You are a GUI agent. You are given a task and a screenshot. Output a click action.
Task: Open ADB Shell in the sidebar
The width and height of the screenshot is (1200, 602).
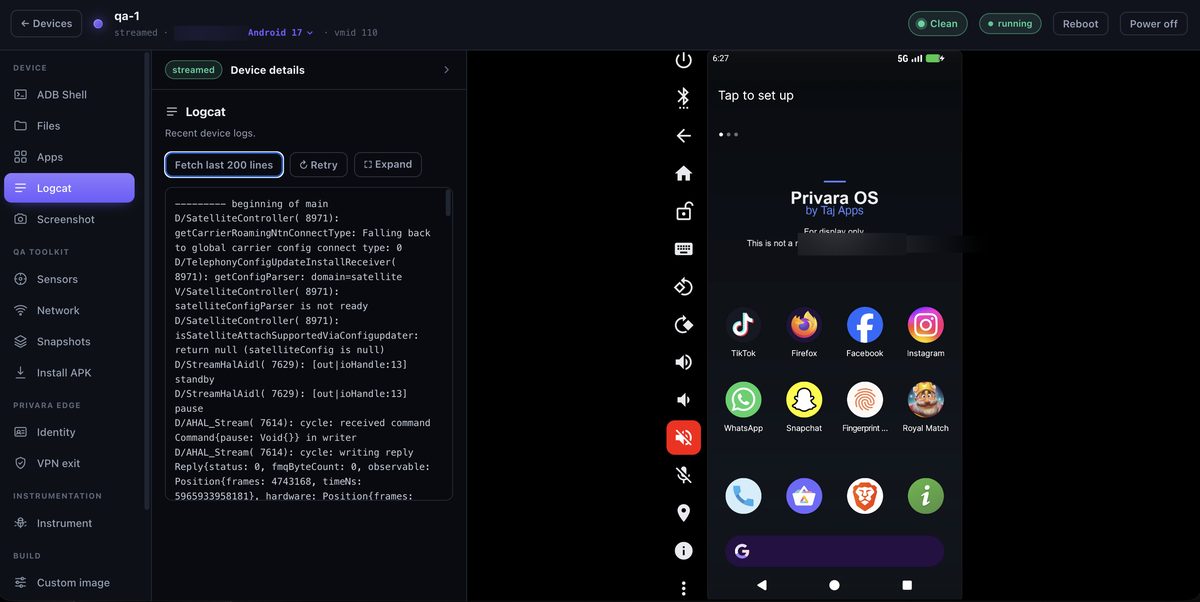pos(69,95)
